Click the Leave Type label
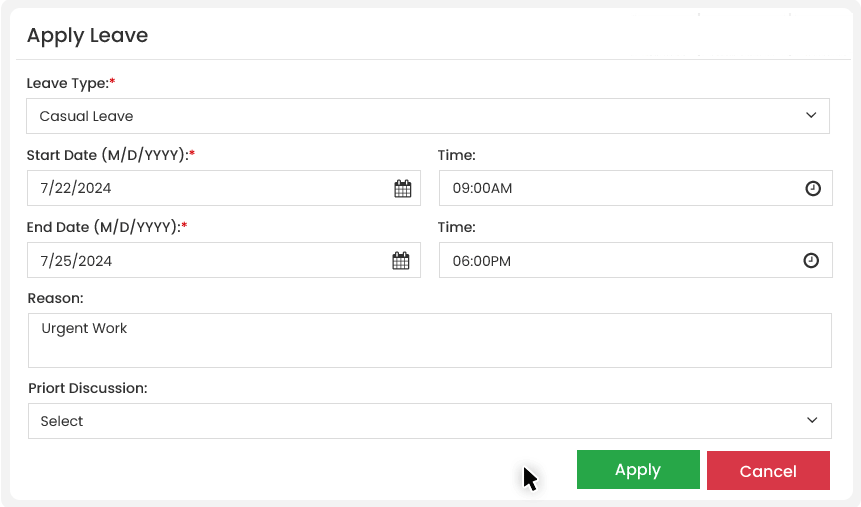Image resolution: width=861 pixels, height=507 pixels. point(67,83)
